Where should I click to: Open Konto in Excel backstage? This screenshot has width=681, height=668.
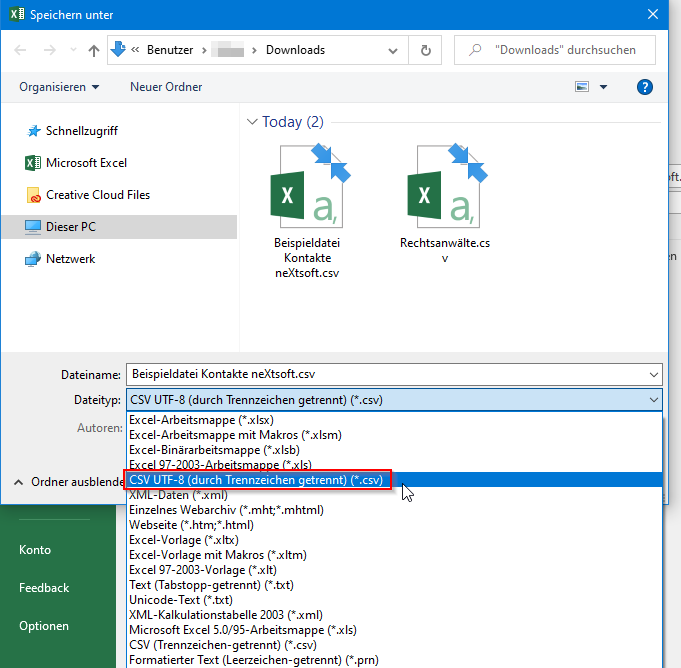coord(35,550)
